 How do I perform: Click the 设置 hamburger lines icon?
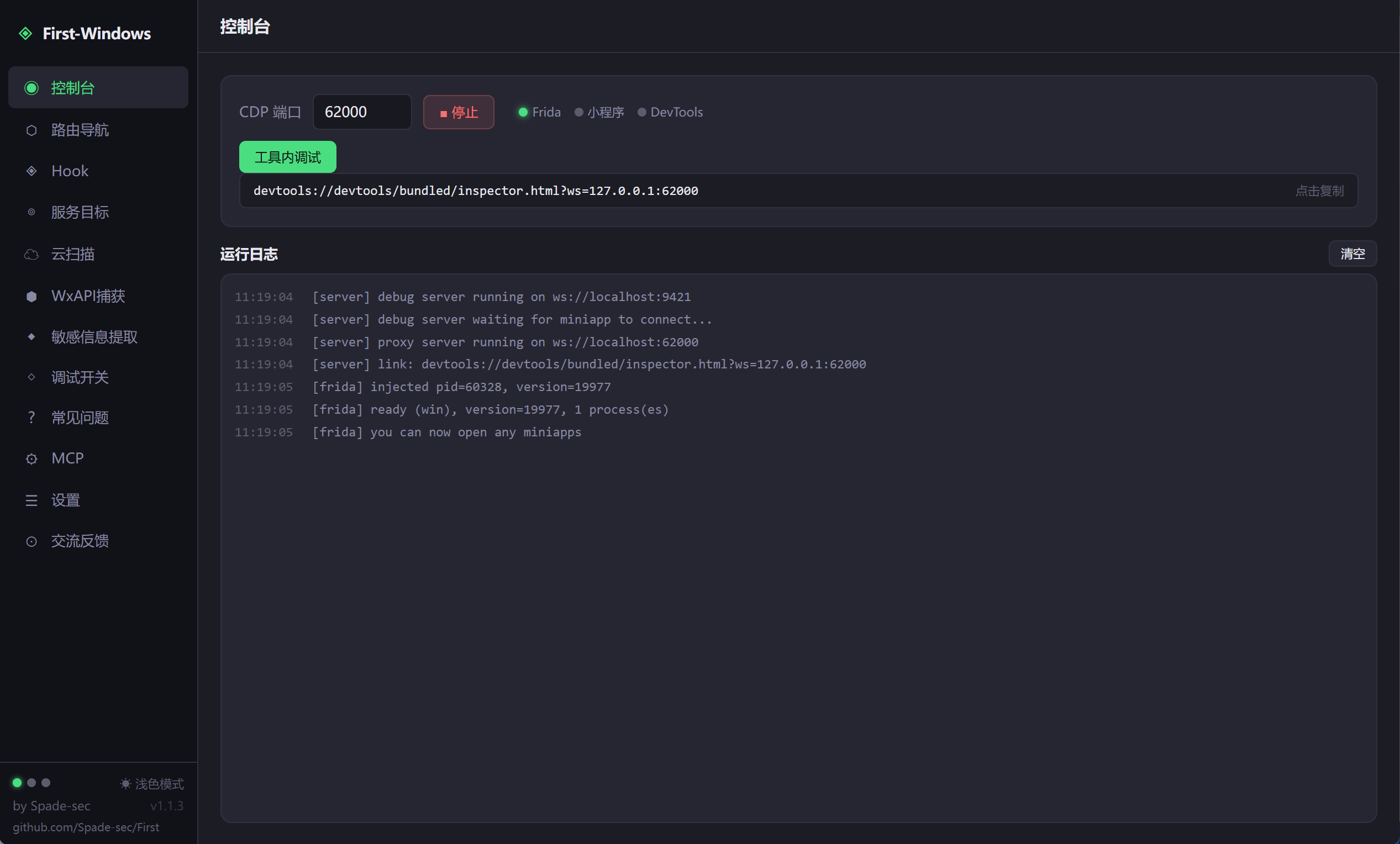click(x=31, y=500)
